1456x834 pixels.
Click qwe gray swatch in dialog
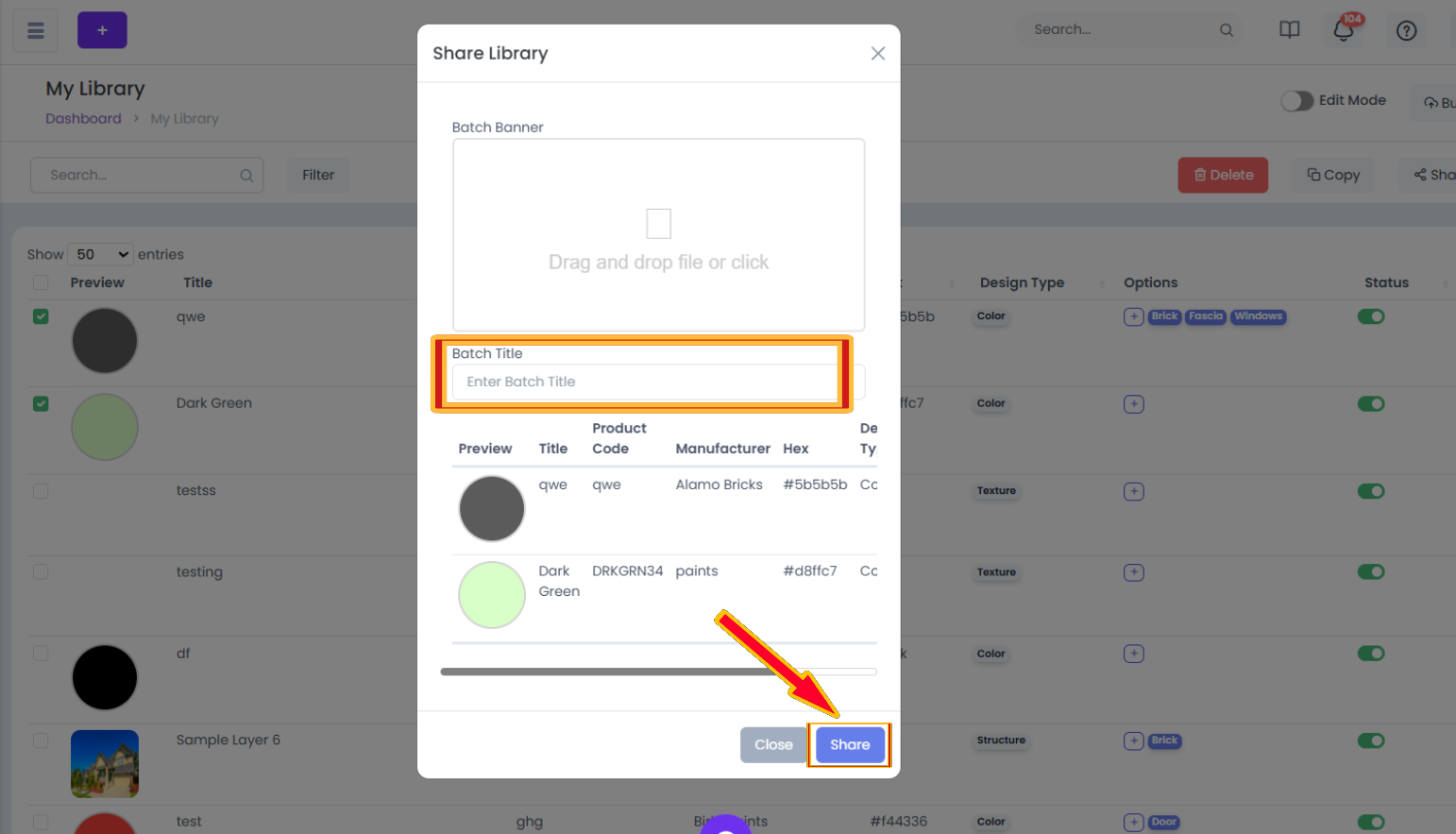(x=491, y=508)
